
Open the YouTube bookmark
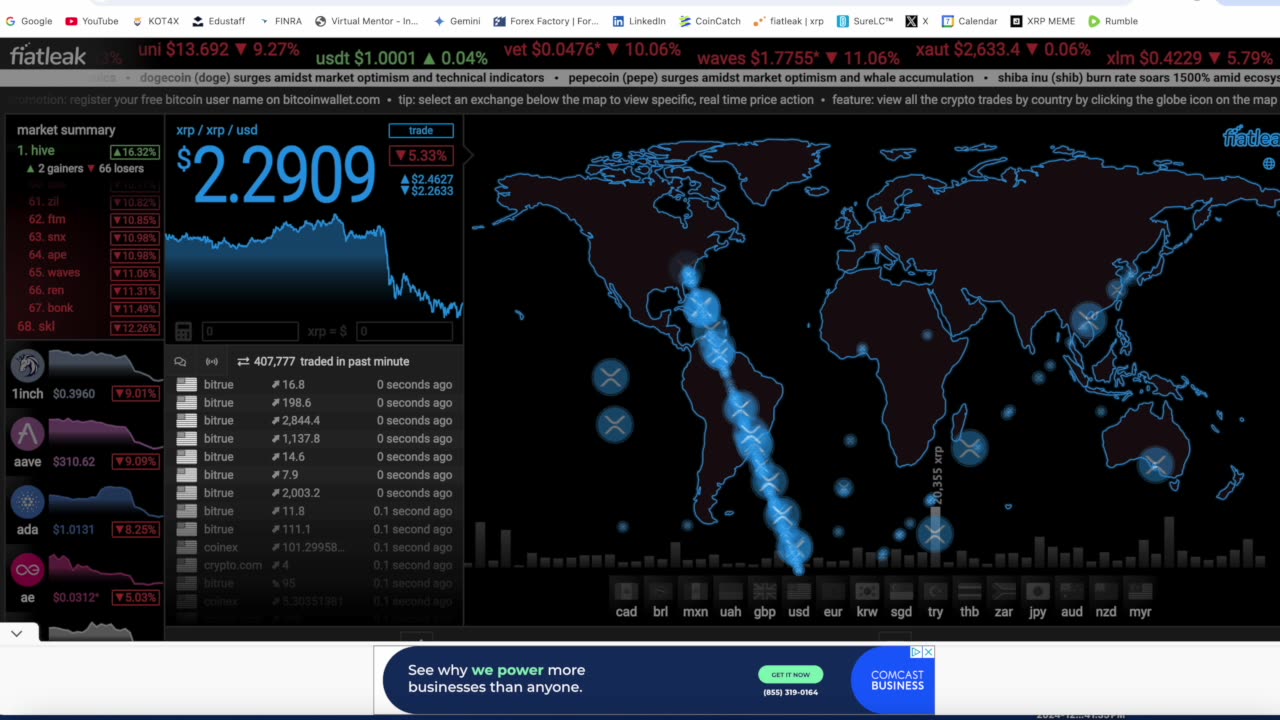(x=91, y=21)
